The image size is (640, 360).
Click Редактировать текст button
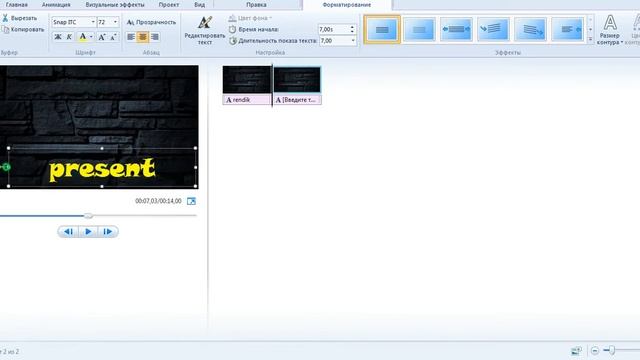204,31
